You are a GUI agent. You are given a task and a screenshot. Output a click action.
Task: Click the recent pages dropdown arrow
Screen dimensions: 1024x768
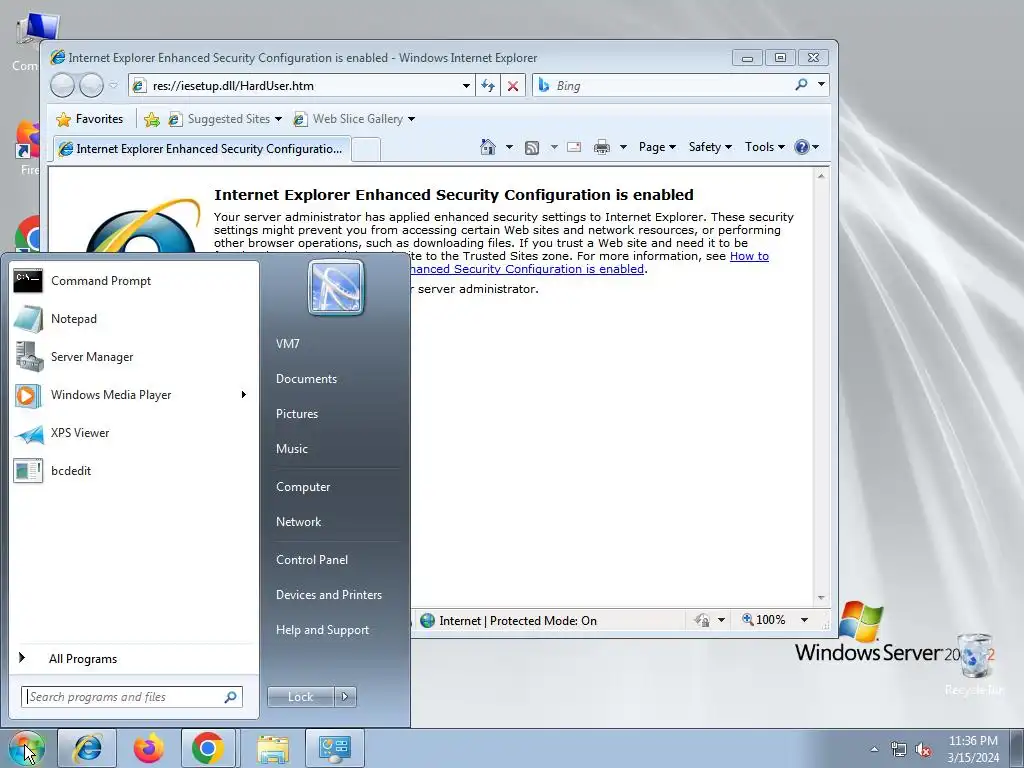[114, 85]
